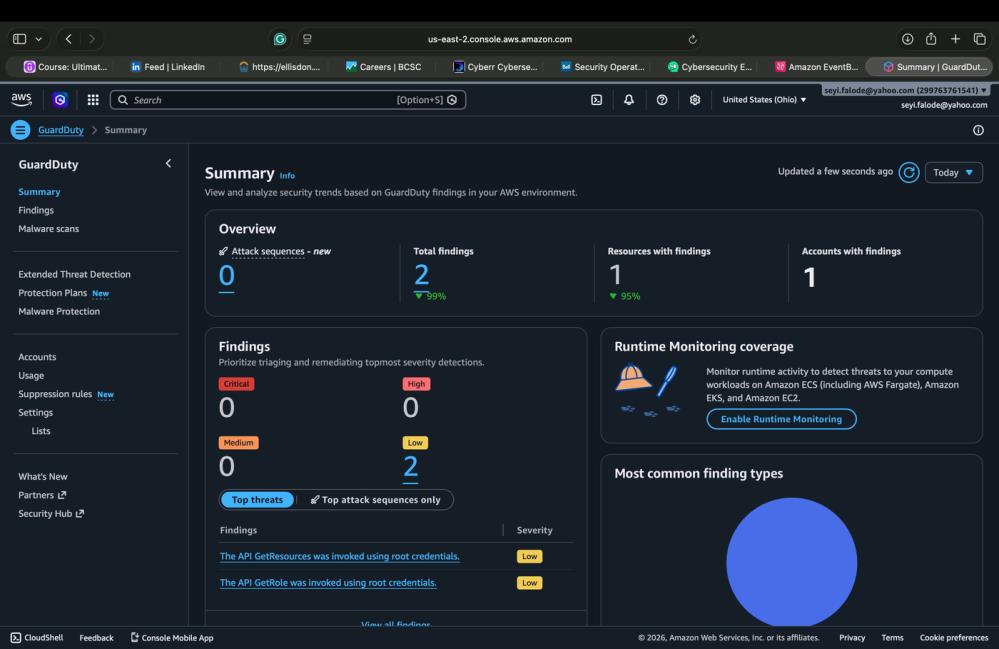Open the AWS services grid menu
The width and height of the screenshot is (999, 649).
click(93, 99)
